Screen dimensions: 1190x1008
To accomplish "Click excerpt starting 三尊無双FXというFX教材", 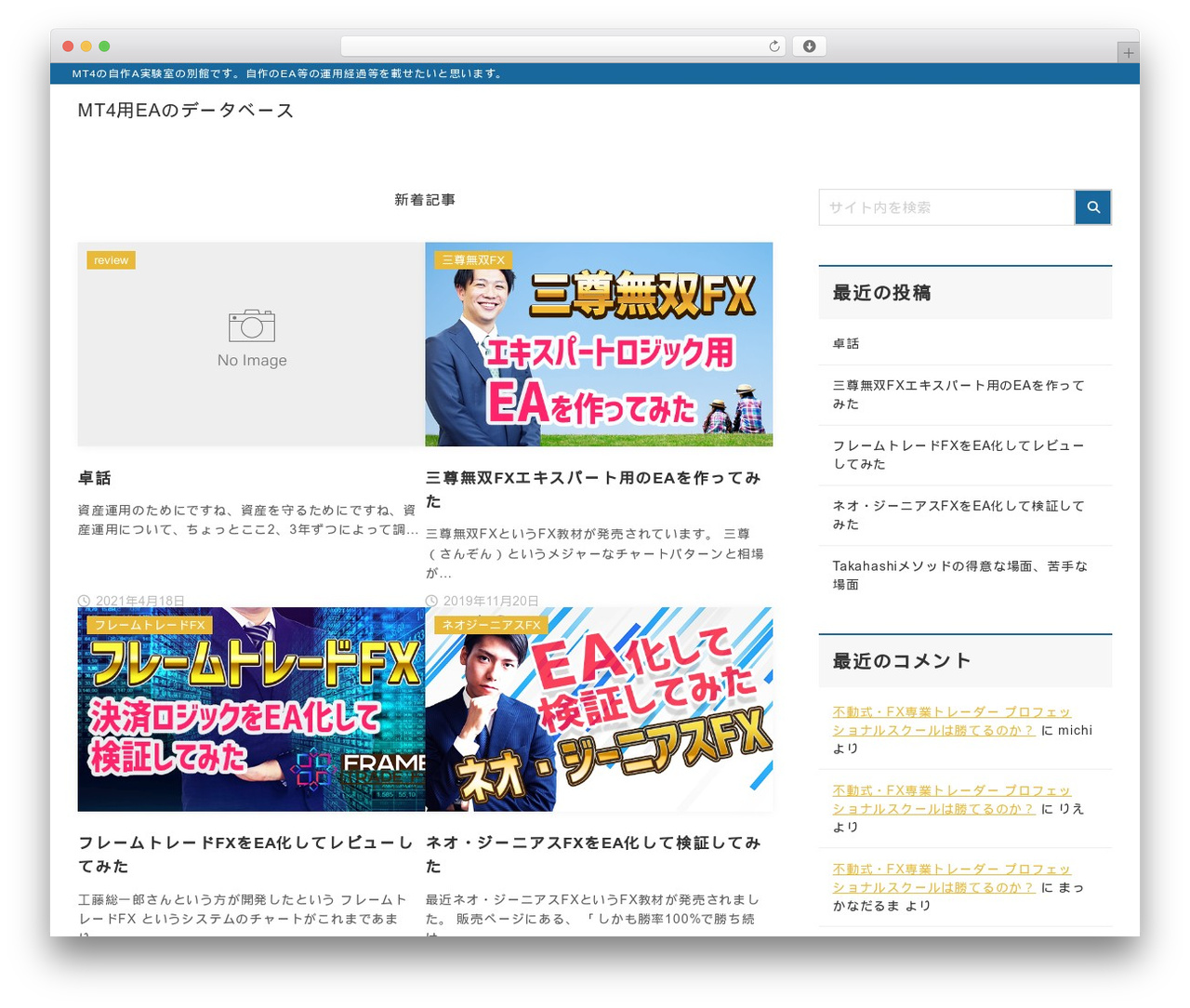I will [x=595, y=553].
